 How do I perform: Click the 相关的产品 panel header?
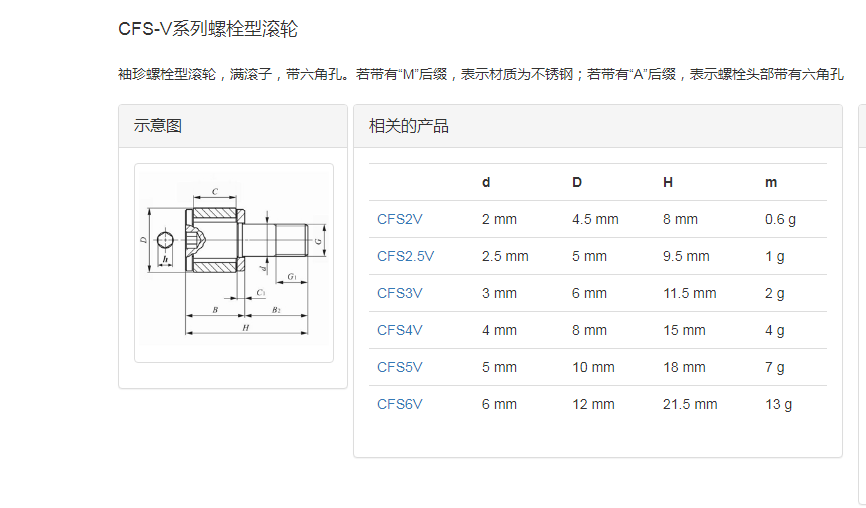pos(409,126)
